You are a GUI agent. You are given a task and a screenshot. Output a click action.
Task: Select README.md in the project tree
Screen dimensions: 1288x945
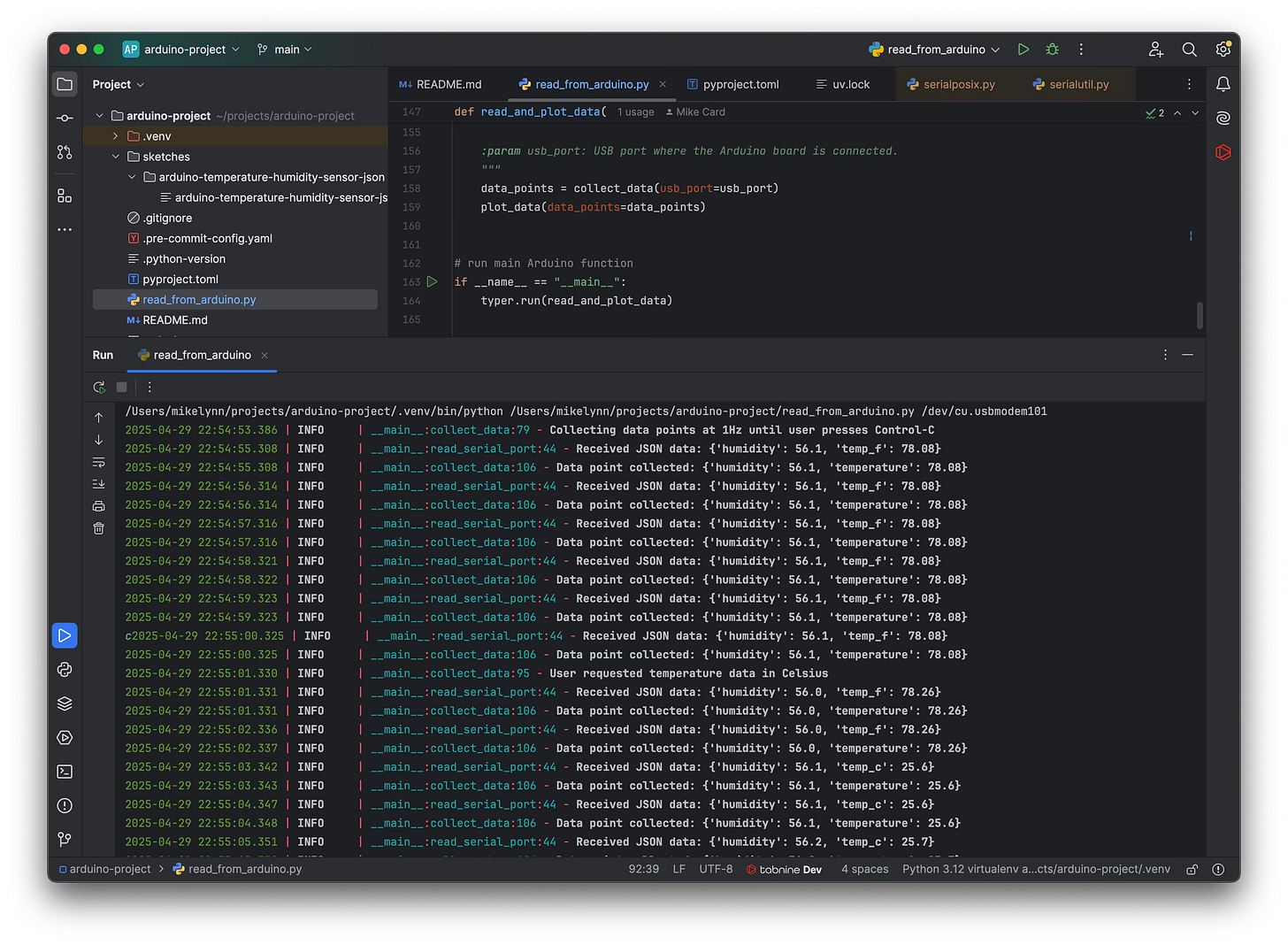point(175,320)
